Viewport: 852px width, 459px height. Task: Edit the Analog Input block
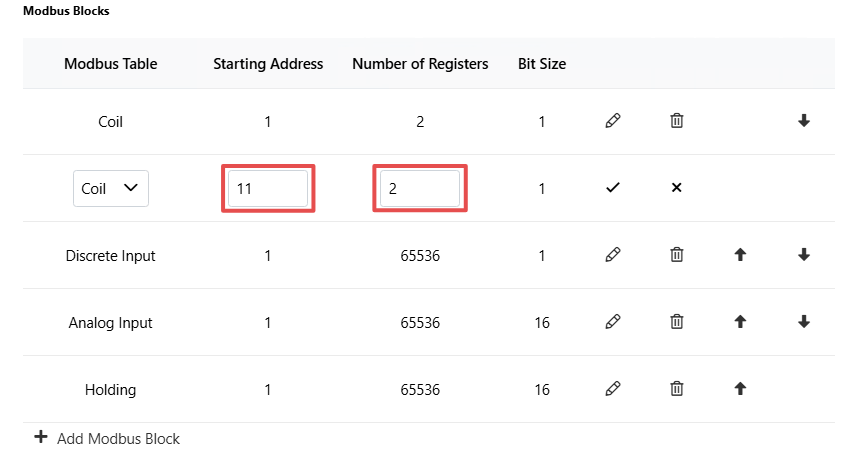coord(613,322)
